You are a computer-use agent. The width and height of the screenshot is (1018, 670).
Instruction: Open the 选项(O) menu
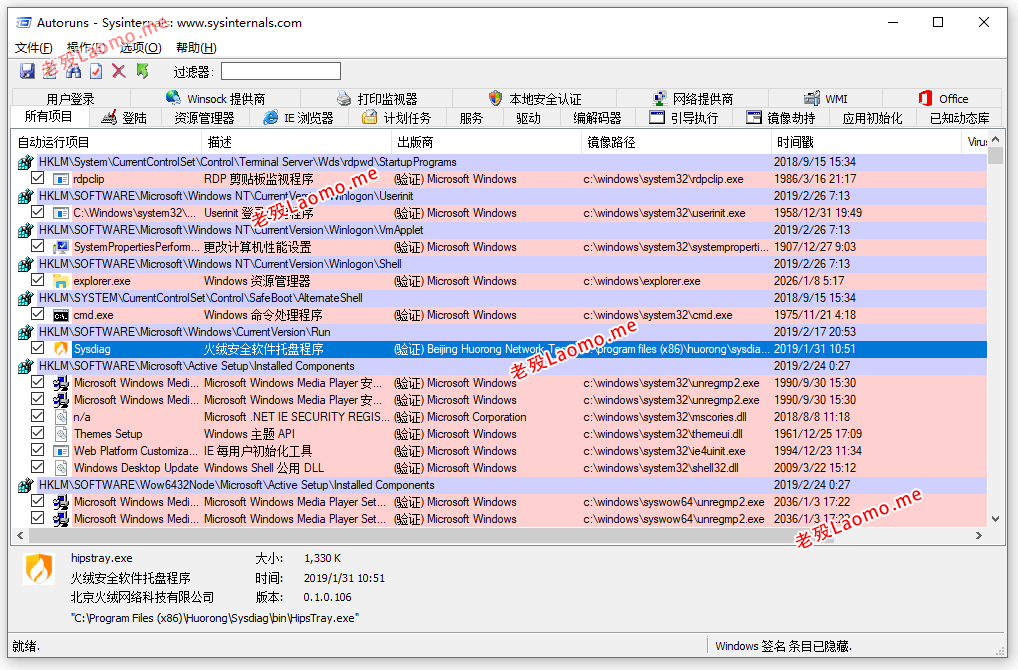point(140,47)
